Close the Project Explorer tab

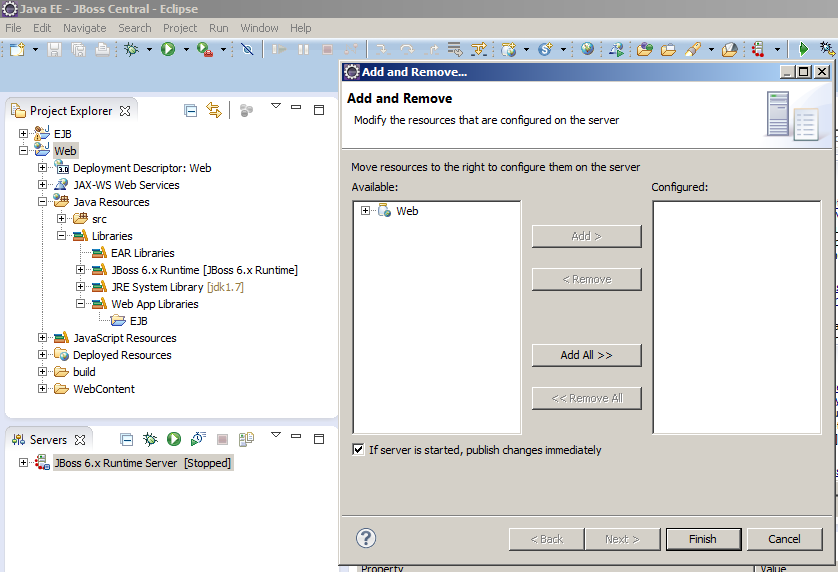[x=125, y=111]
